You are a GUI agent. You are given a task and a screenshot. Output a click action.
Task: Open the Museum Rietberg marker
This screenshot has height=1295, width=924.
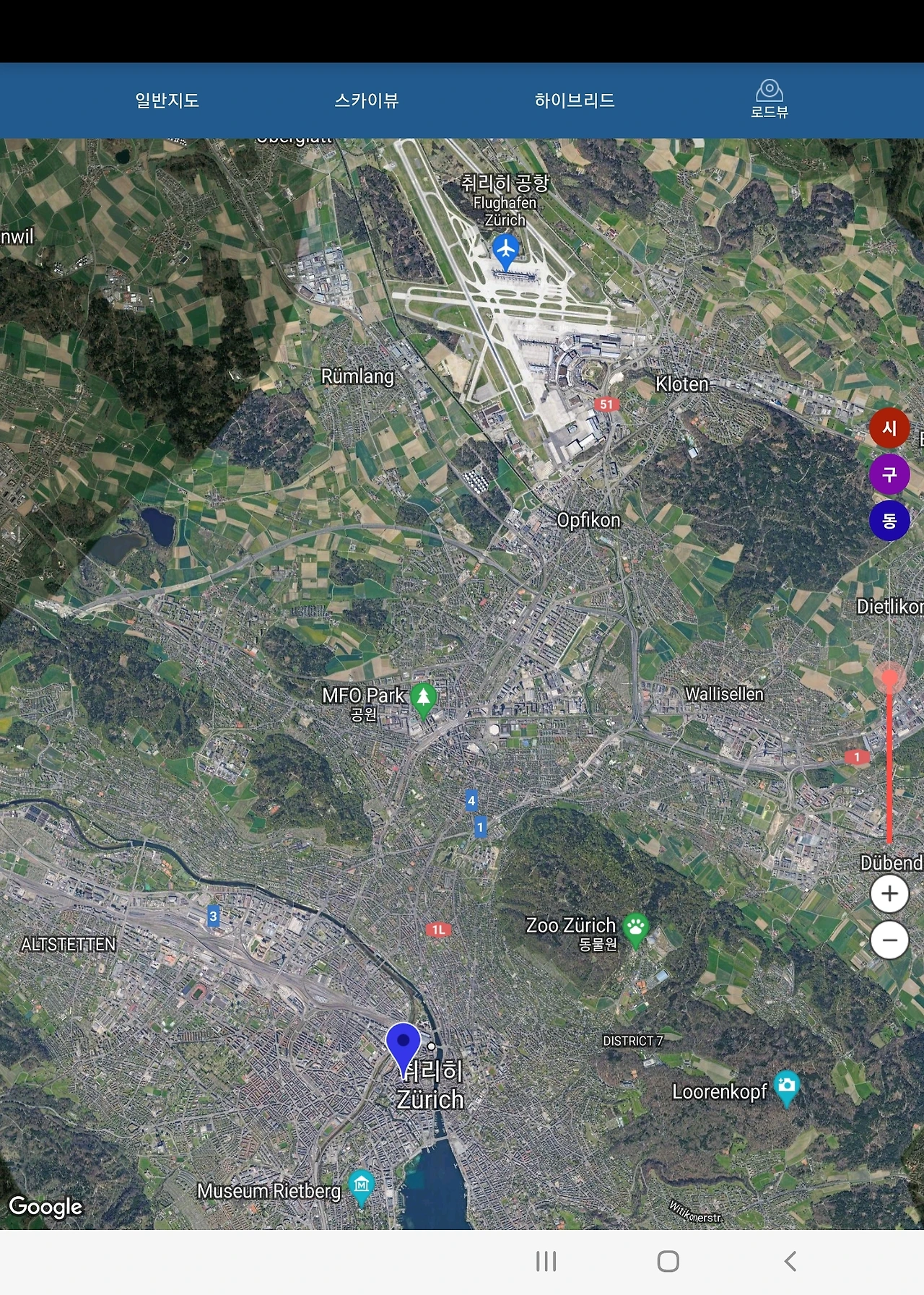click(x=362, y=1187)
